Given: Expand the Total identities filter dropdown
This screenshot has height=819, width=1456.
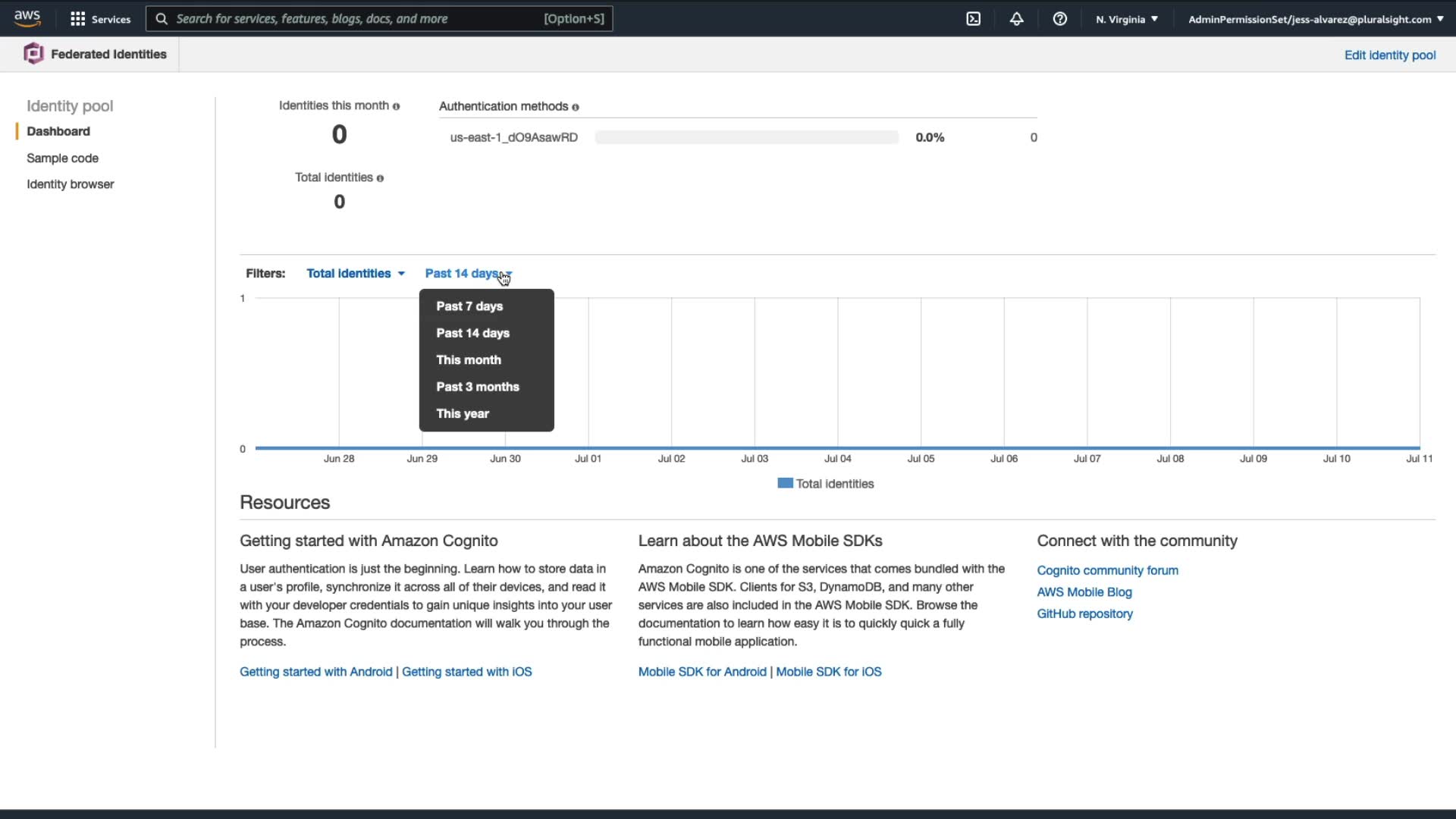Looking at the screenshot, I should point(355,274).
